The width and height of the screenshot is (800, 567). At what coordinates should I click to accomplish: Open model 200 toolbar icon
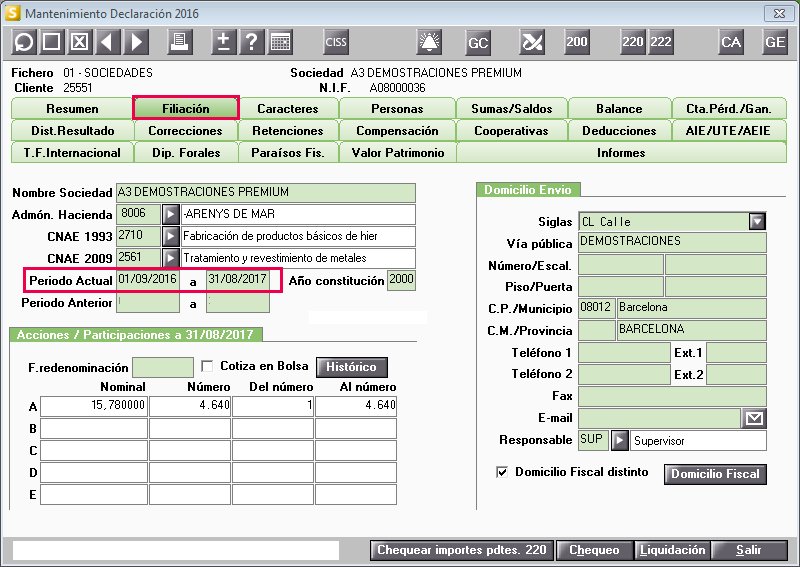[x=577, y=42]
